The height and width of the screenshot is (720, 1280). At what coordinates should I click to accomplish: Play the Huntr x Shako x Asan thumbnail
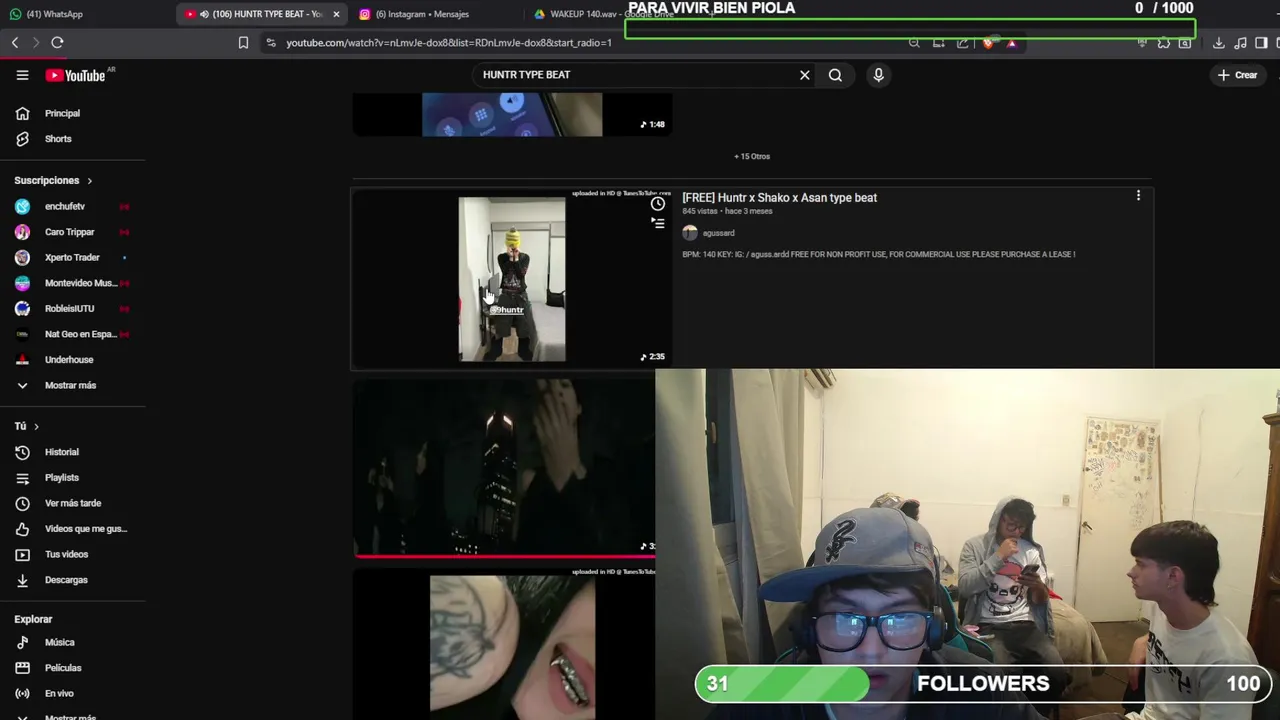point(512,279)
